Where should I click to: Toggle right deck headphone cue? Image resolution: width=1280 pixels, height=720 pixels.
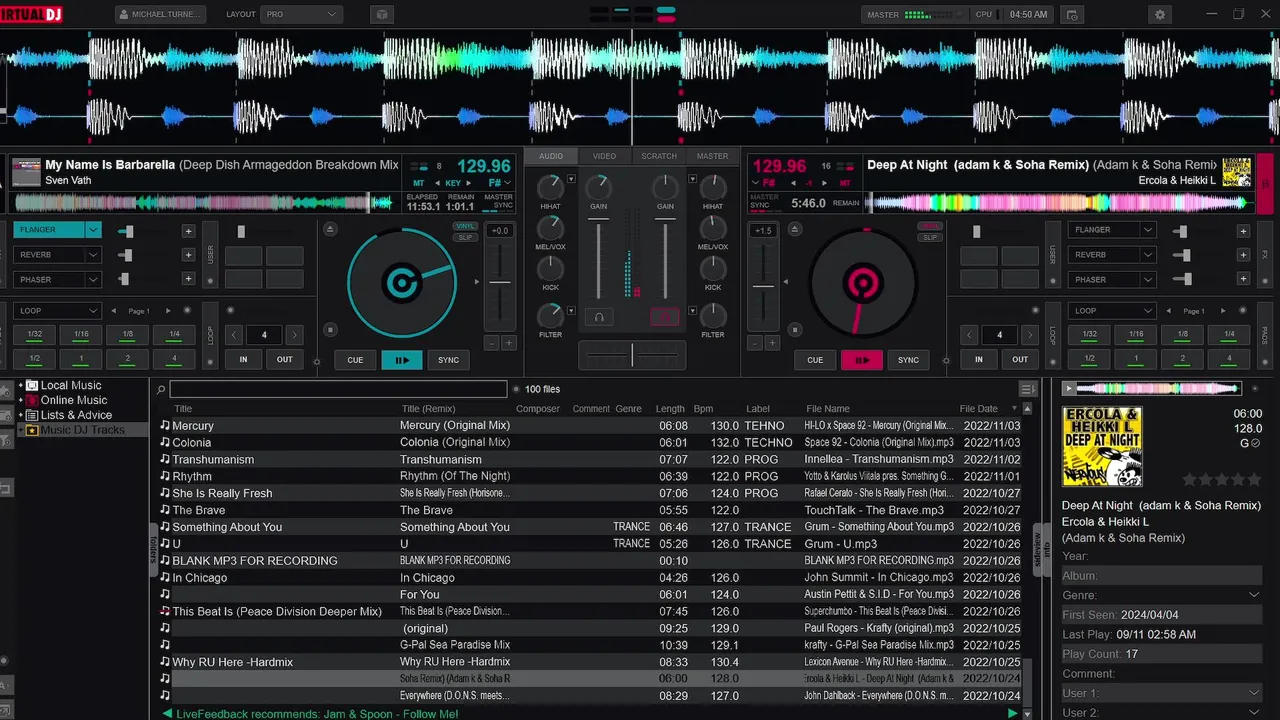(664, 317)
